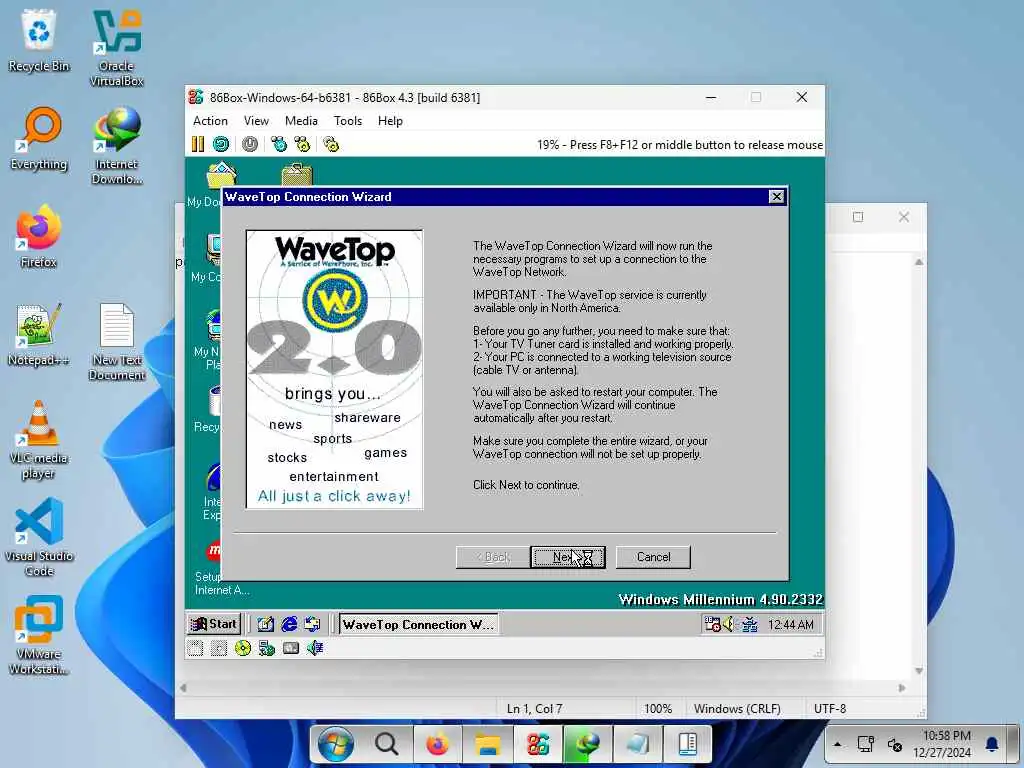Click the host tray muted volume icon
The height and width of the screenshot is (768, 1024).
(x=895, y=744)
